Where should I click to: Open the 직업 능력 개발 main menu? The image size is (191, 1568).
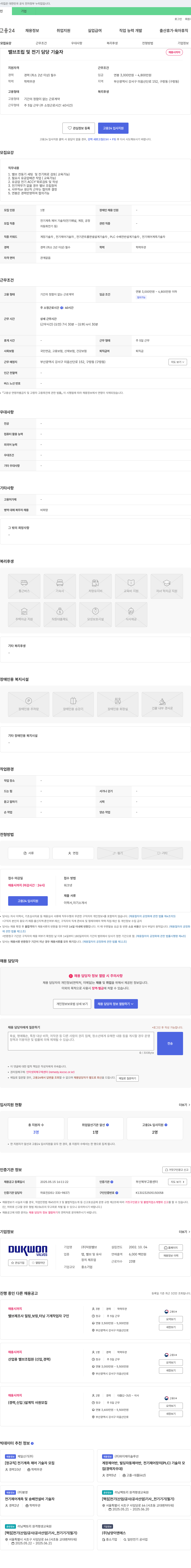pos(131,30)
